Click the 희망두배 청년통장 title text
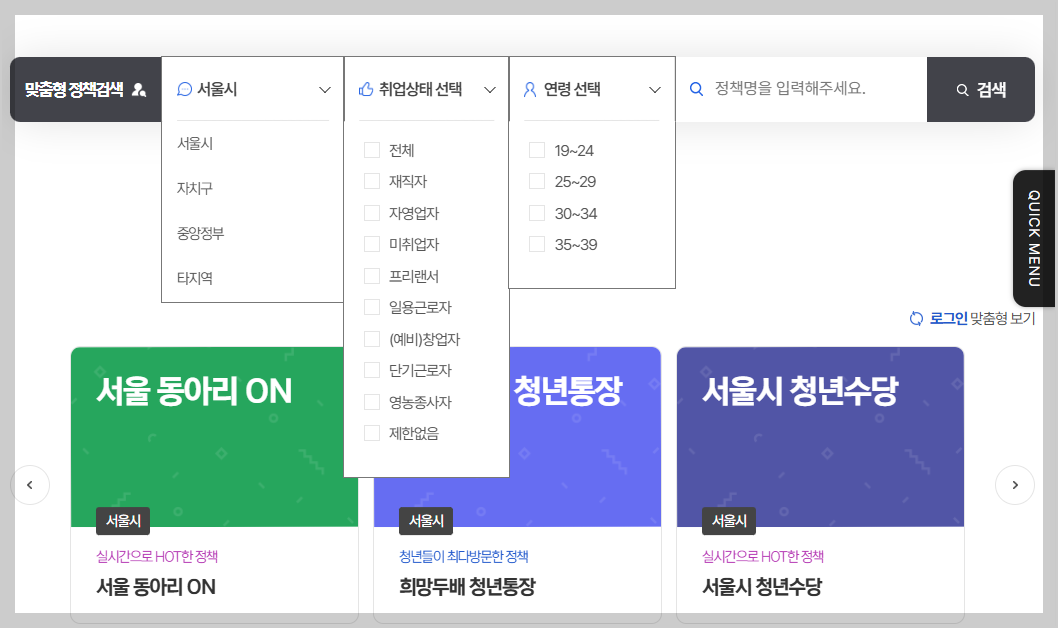 [x=467, y=587]
